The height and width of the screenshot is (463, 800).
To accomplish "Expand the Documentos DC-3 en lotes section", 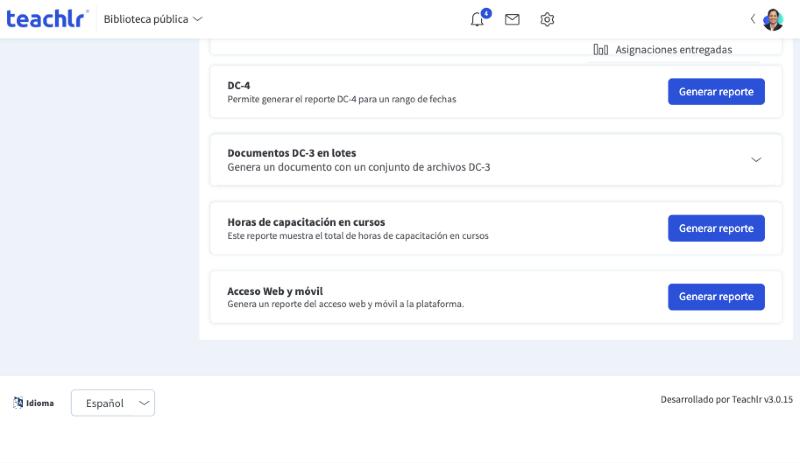I will point(756,160).
